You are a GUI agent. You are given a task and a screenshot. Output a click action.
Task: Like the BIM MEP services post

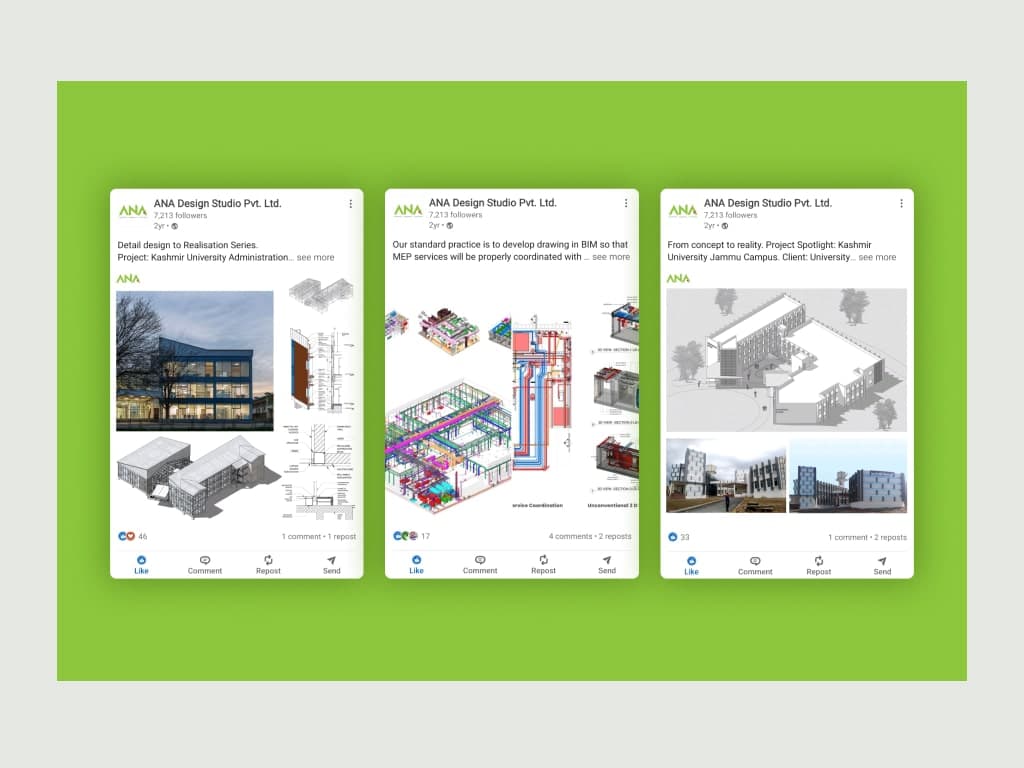coord(416,564)
